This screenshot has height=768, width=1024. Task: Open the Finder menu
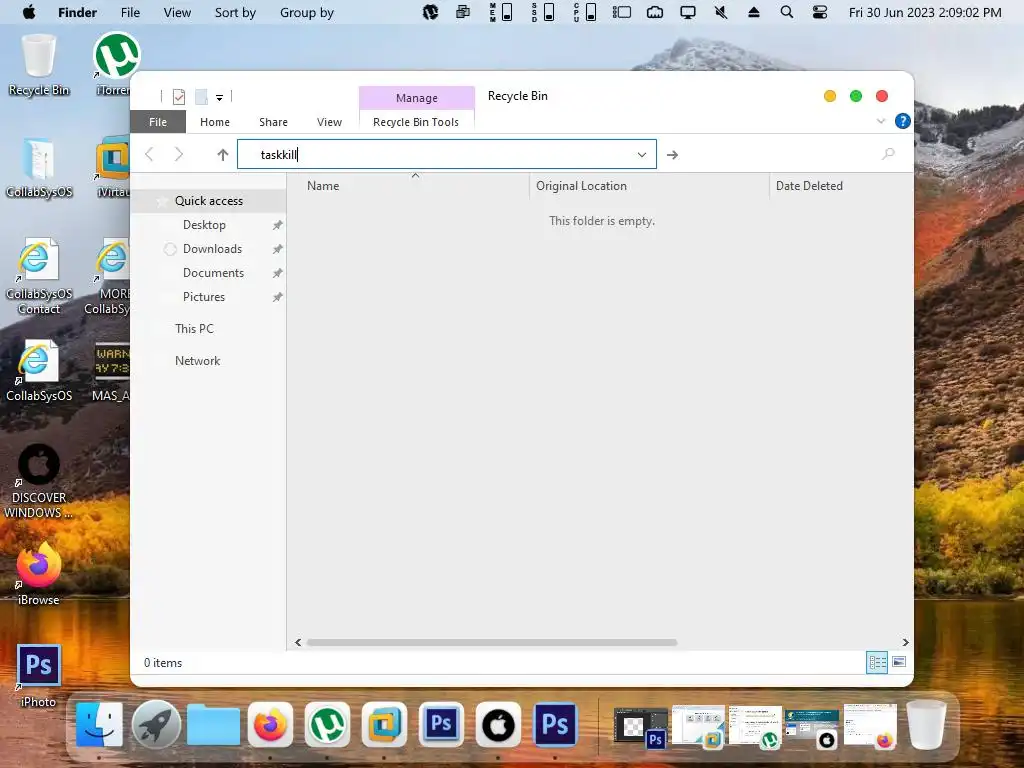77,12
